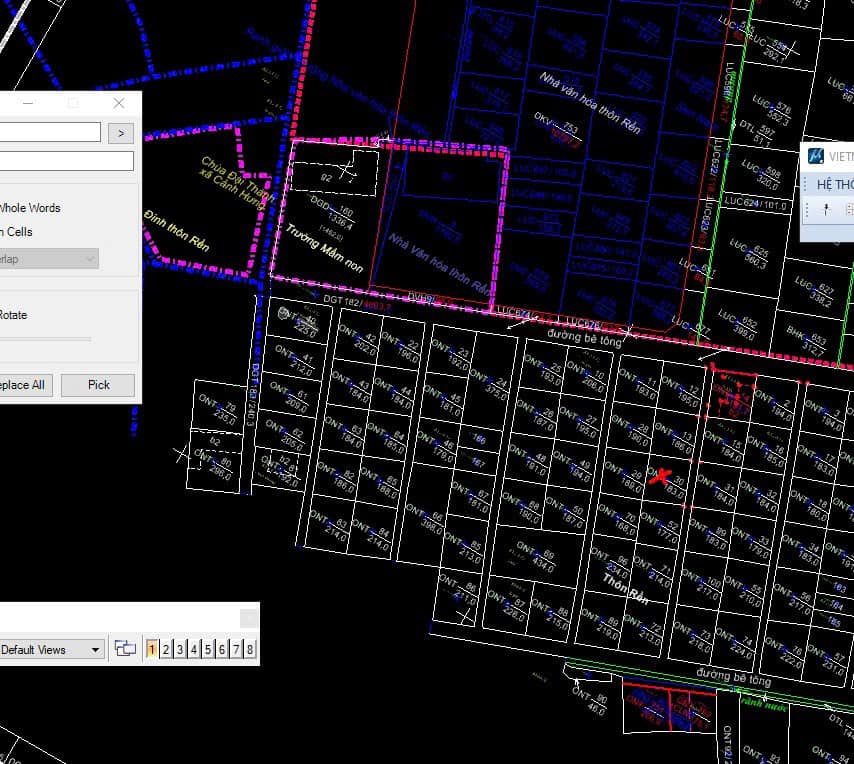Toggle view number 3 button
Screen dimensions: 854x764
pos(180,649)
